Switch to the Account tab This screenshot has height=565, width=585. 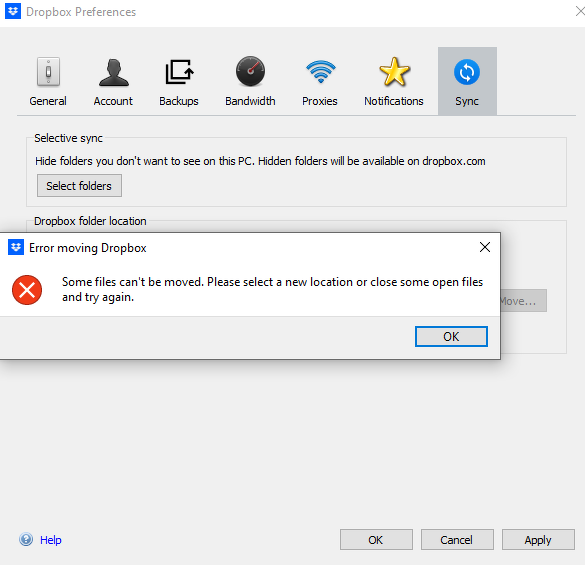(x=113, y=82)
